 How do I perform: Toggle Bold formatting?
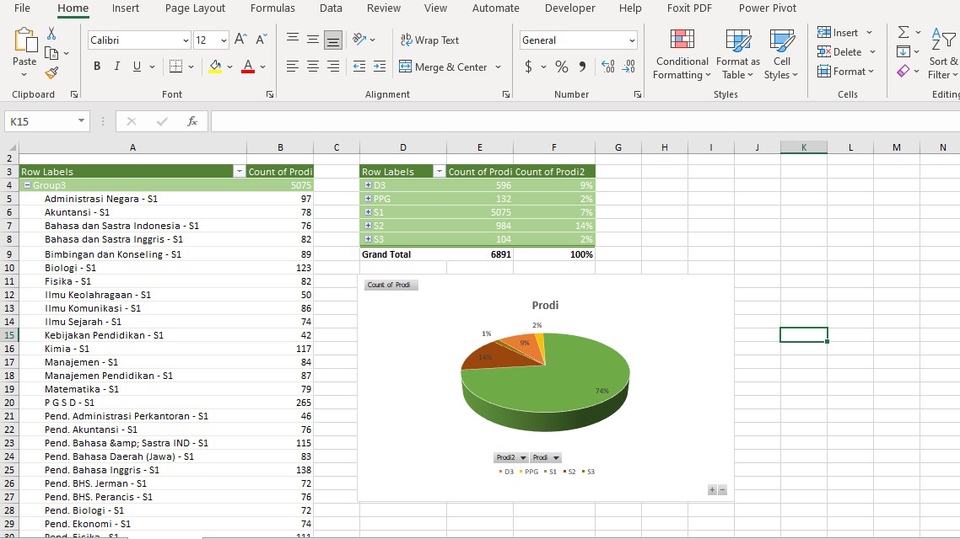[97, 66]
